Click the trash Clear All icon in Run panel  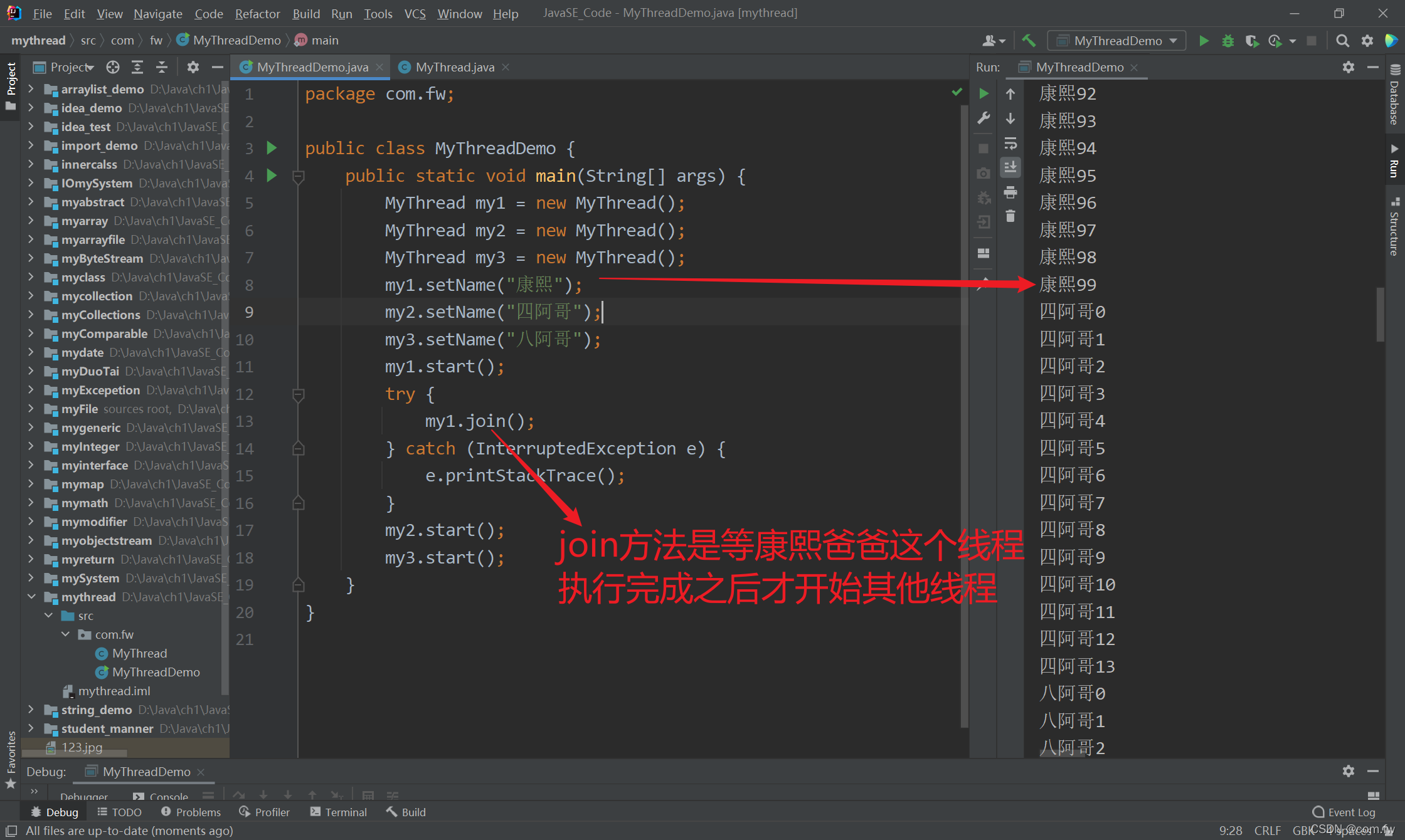pos(1010,217)
